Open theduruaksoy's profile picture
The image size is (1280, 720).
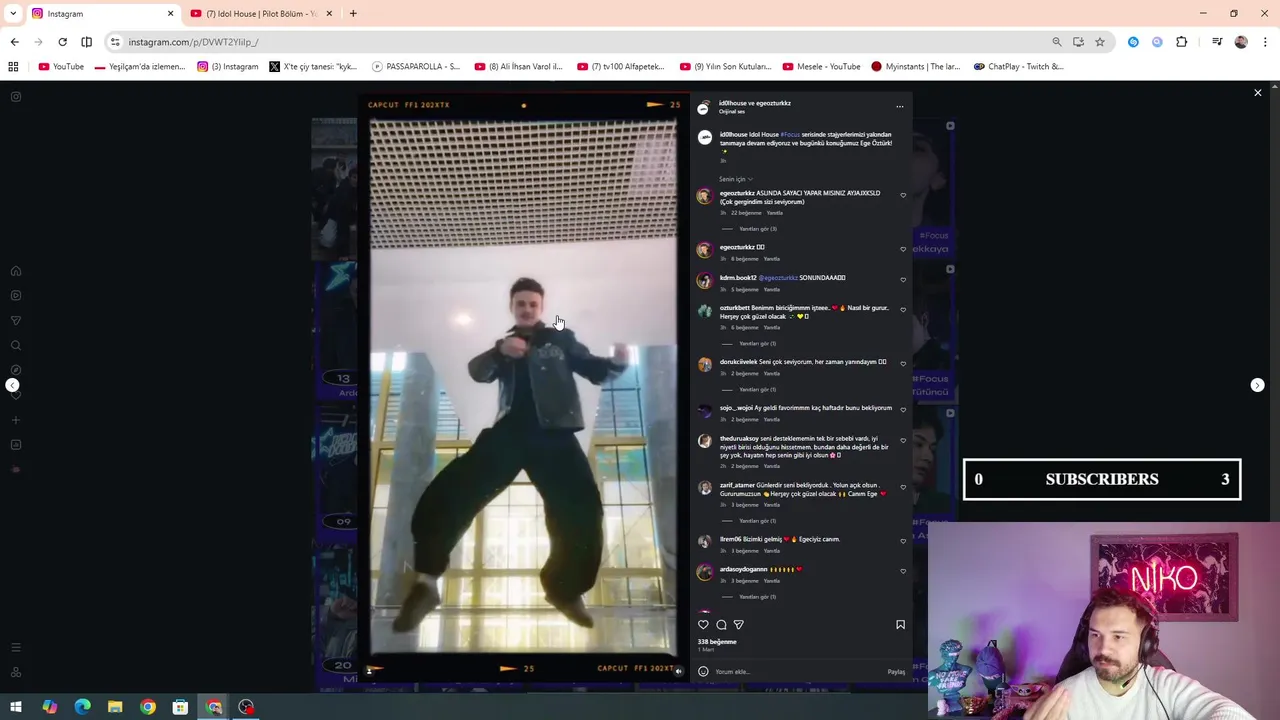705,441
